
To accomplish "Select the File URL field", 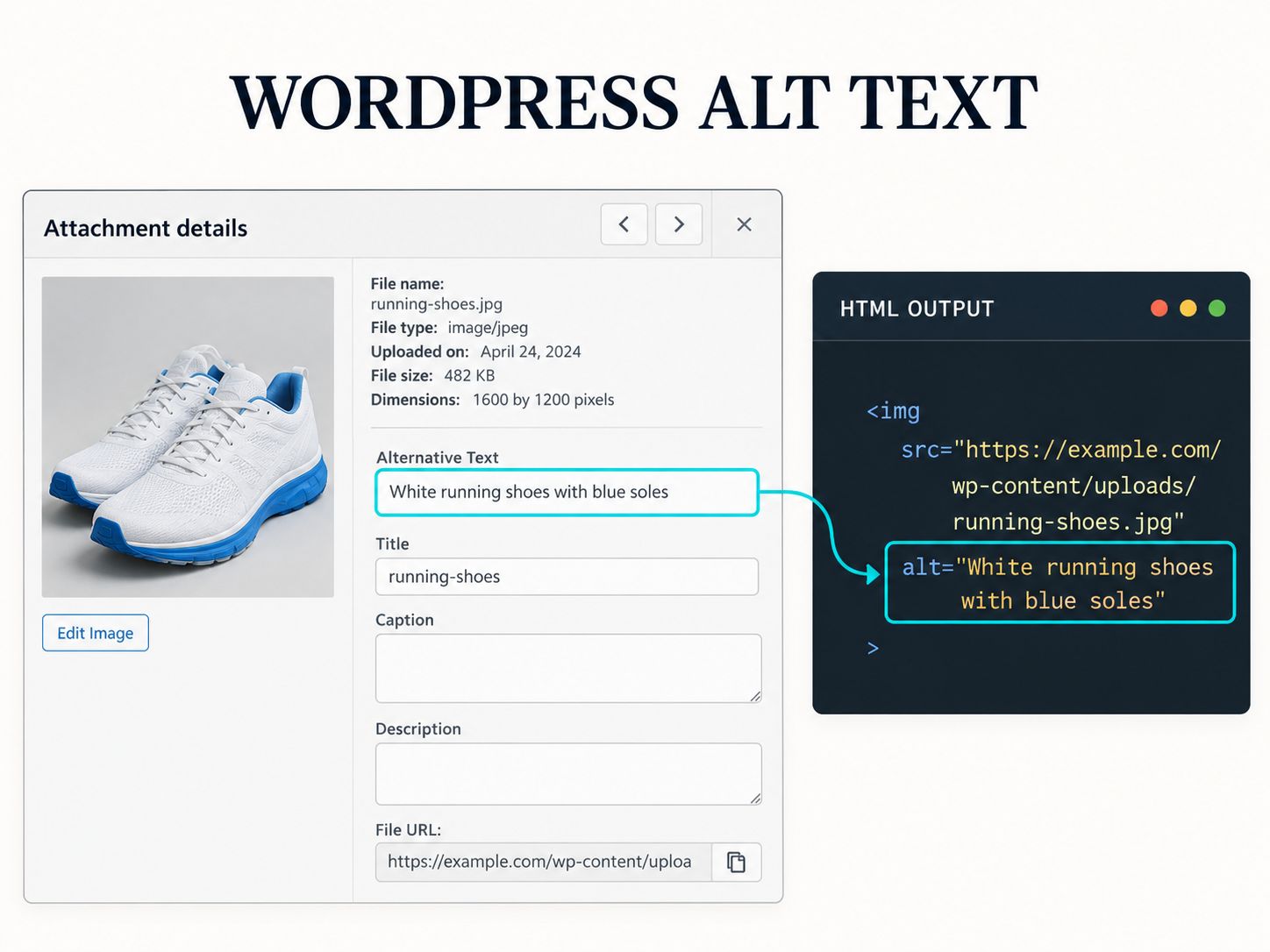I will 544,863.
